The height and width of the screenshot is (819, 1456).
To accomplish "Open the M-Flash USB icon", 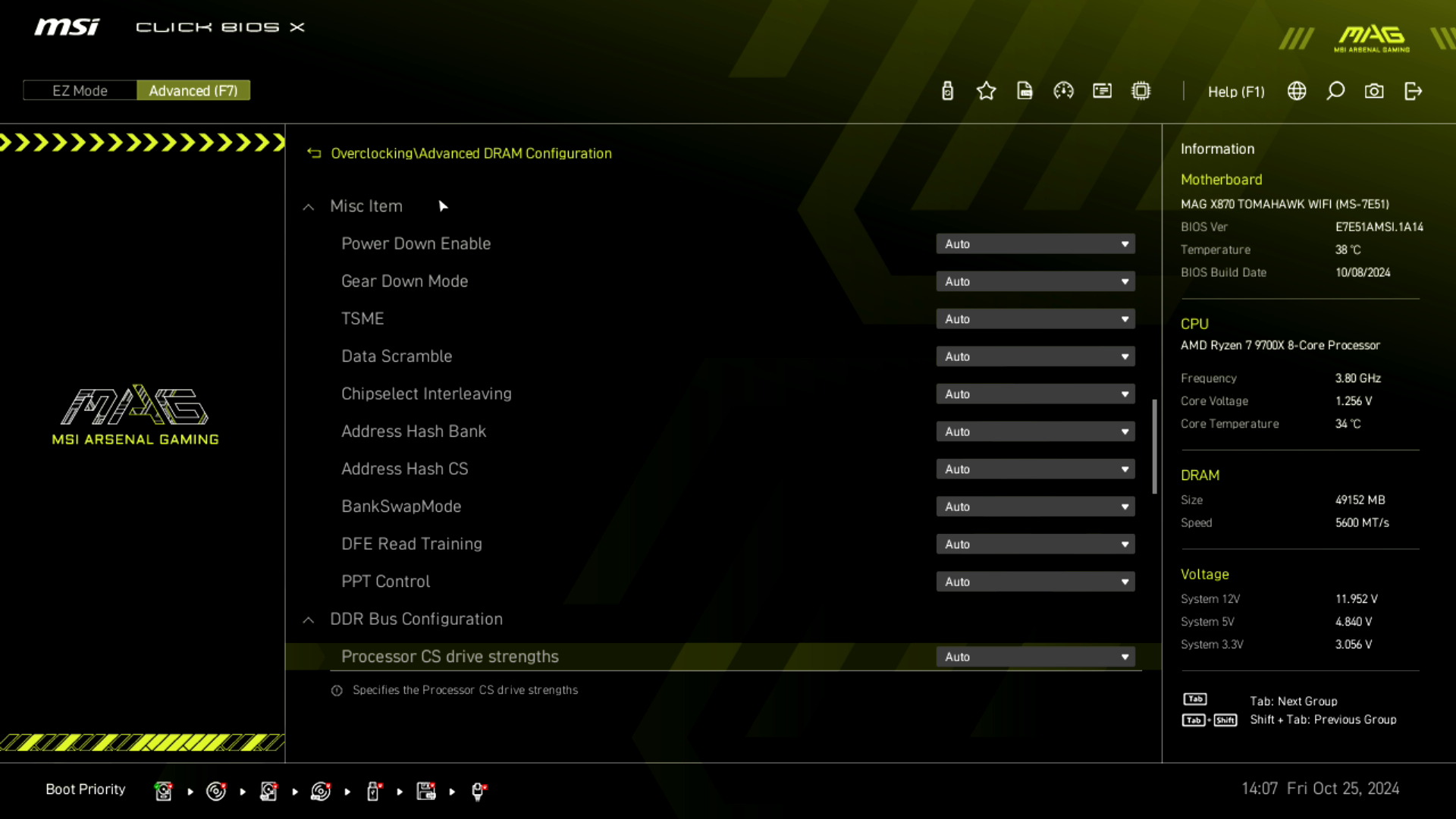I will point(947,91).
